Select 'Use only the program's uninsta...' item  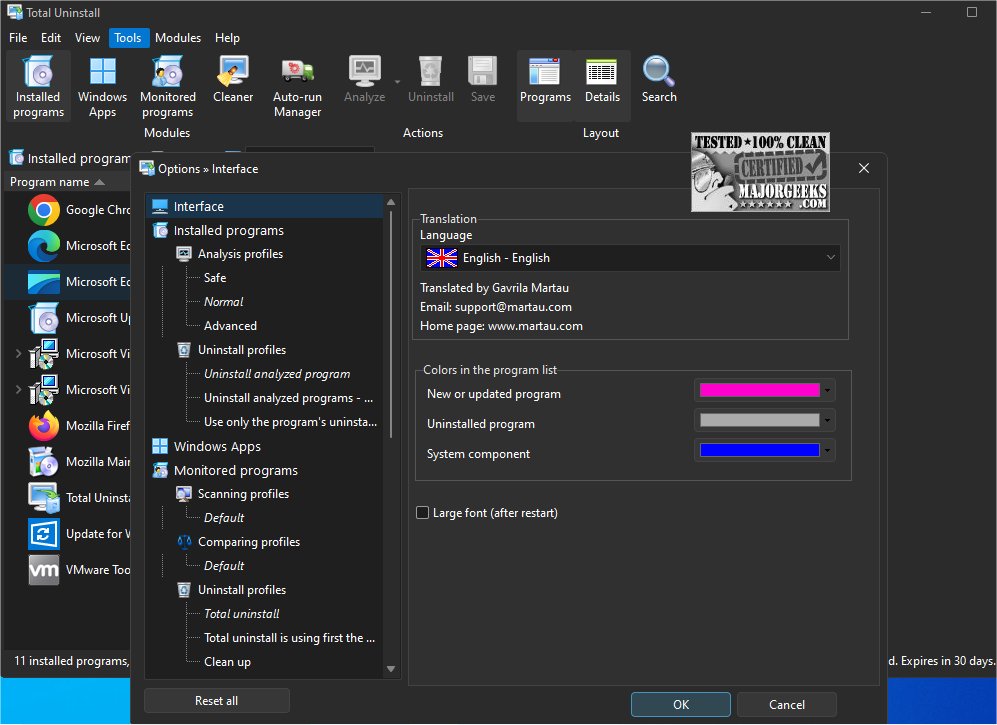click(x=290, y=422)
